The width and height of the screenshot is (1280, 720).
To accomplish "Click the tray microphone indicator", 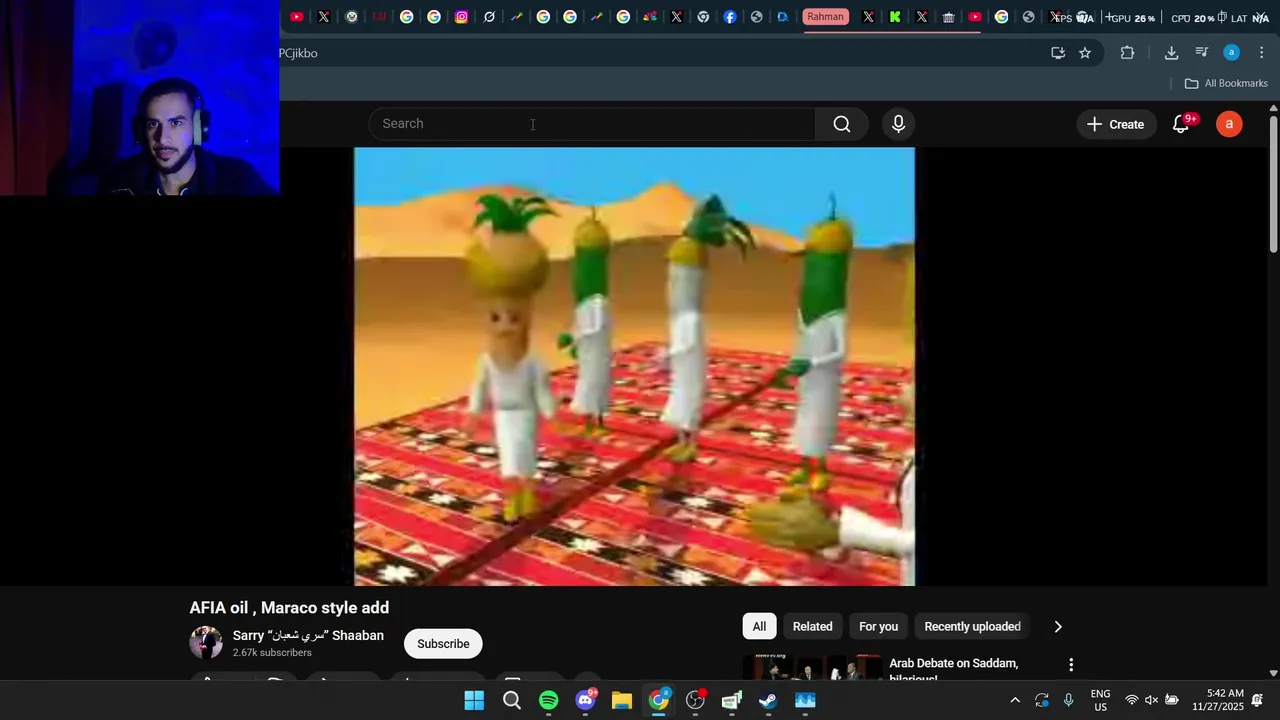I will tap(1069, 700).
